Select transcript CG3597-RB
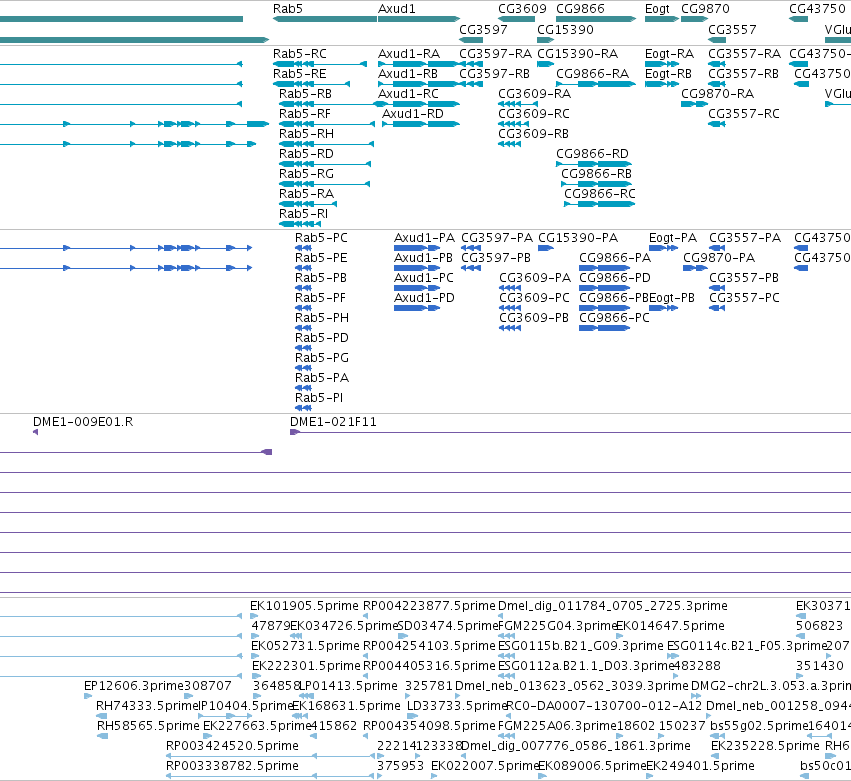 coord(494,74)
